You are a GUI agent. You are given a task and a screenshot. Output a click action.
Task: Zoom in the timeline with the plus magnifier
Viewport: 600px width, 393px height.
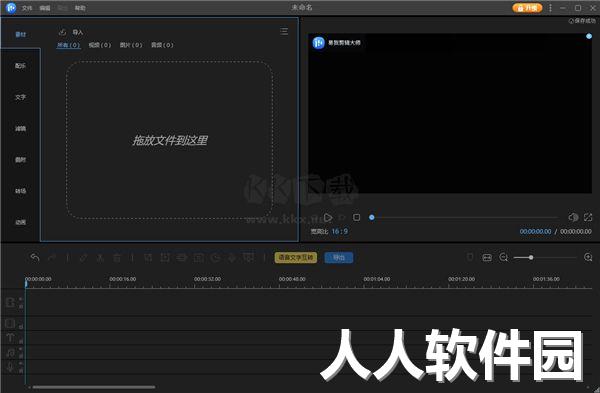click(x=588, y=258)
